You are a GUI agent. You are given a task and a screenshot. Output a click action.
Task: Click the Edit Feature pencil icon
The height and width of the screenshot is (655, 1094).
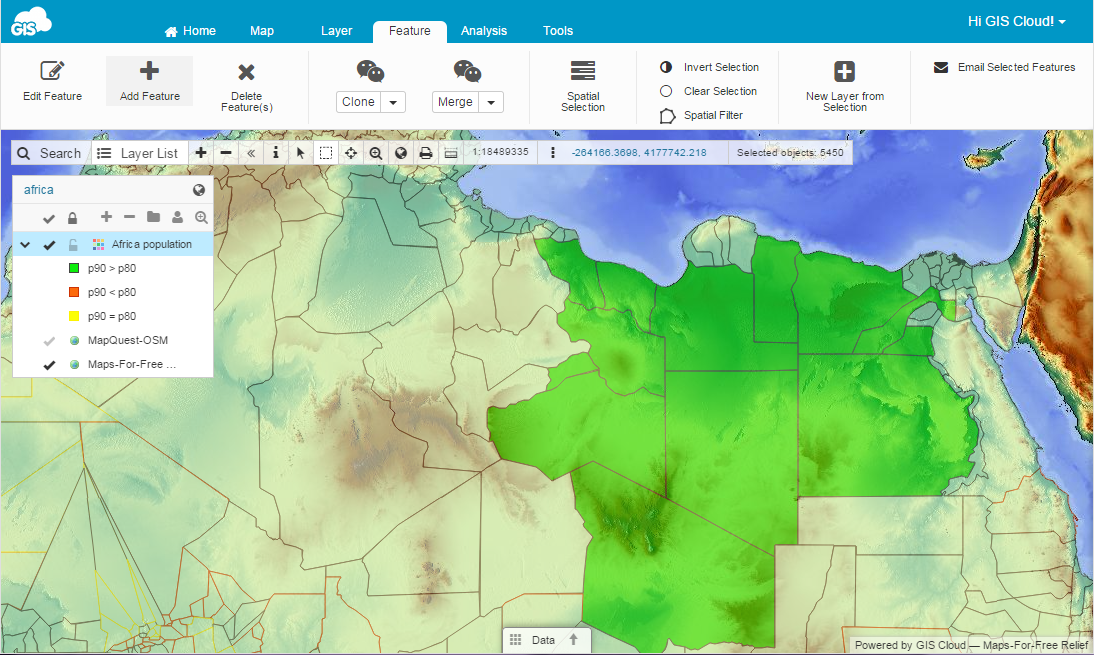52,71
